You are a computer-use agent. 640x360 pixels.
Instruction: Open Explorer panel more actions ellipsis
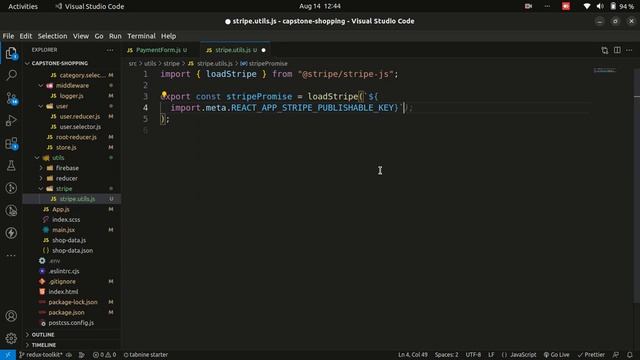(110, 50)
